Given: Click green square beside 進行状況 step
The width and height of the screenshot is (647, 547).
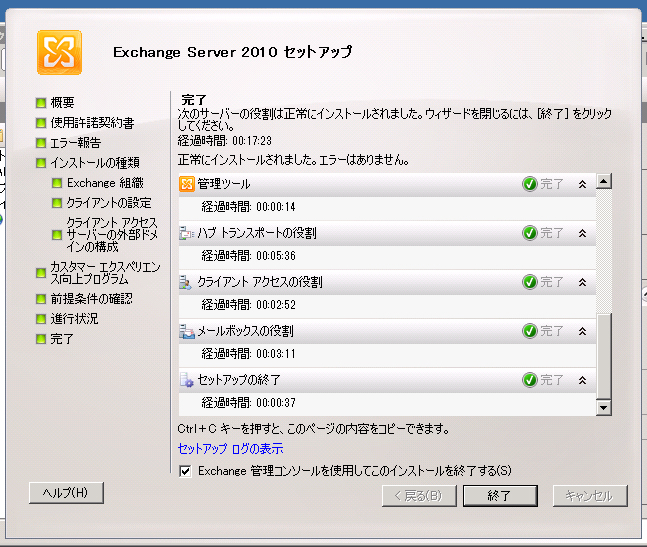Looking at the screenshot, I should click(x=40, y=319).
